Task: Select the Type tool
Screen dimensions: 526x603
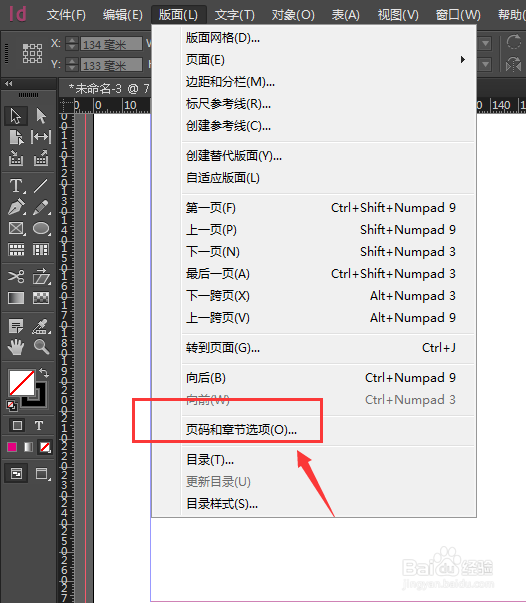Action: coord(16,186)
